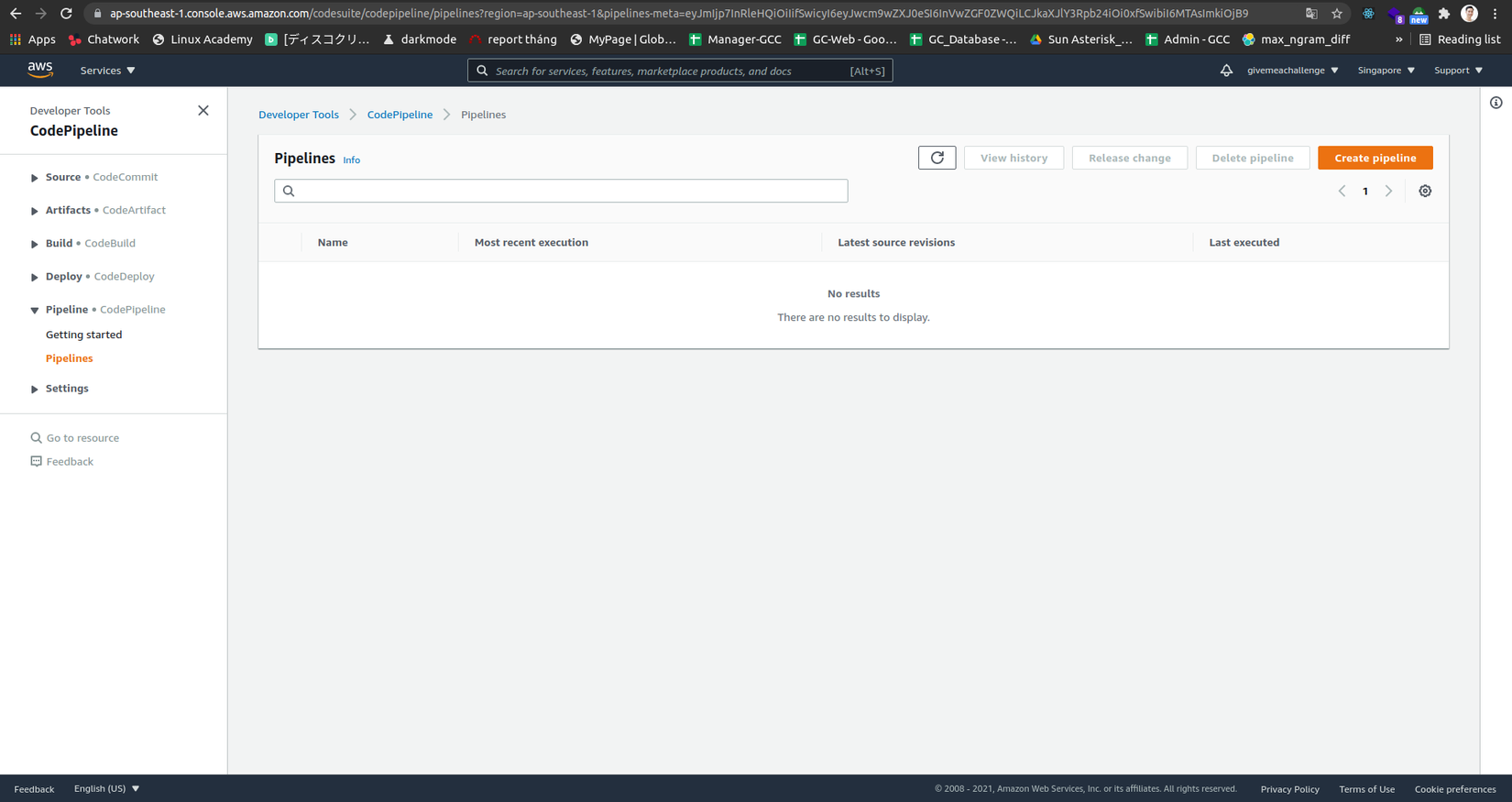Click the Terms of Use footer link

(x=1366, y=789)
